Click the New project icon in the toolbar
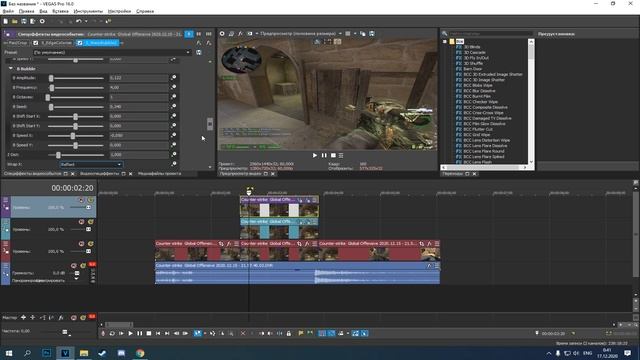The width and height of the screenshot is (640, 360). pos(6,21)
